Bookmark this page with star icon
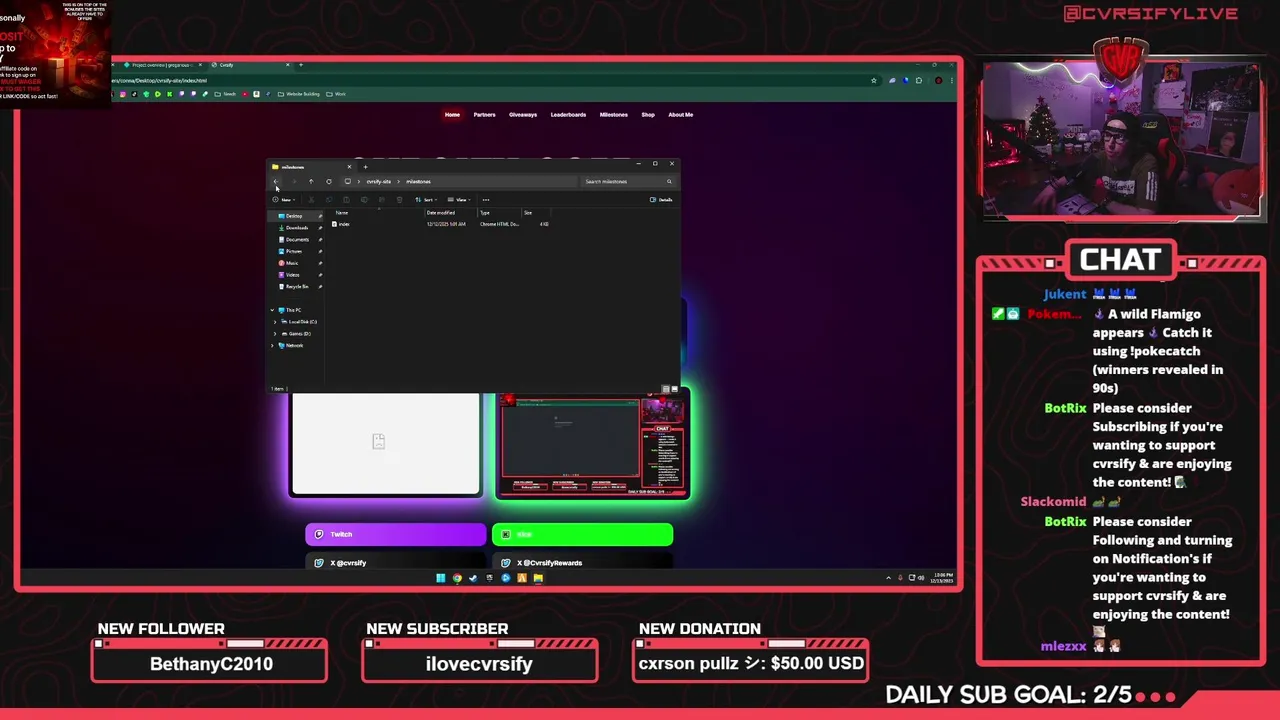 pos(874,80)
